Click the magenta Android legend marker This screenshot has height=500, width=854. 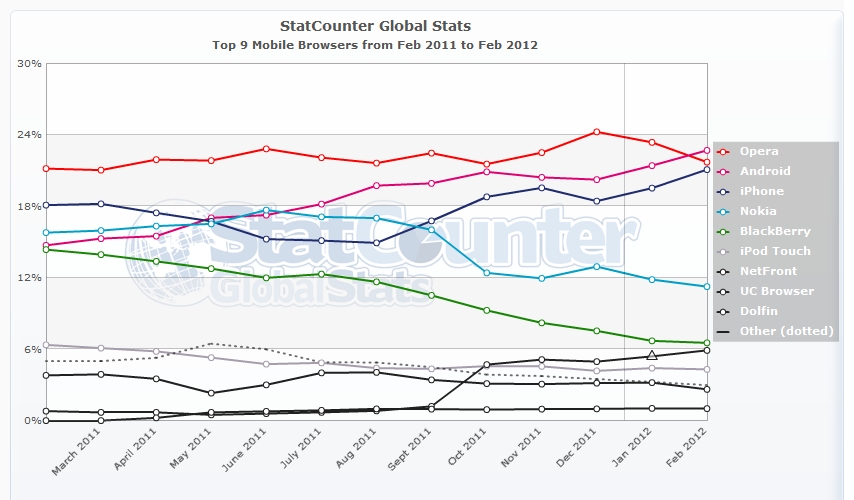[723, 171]
